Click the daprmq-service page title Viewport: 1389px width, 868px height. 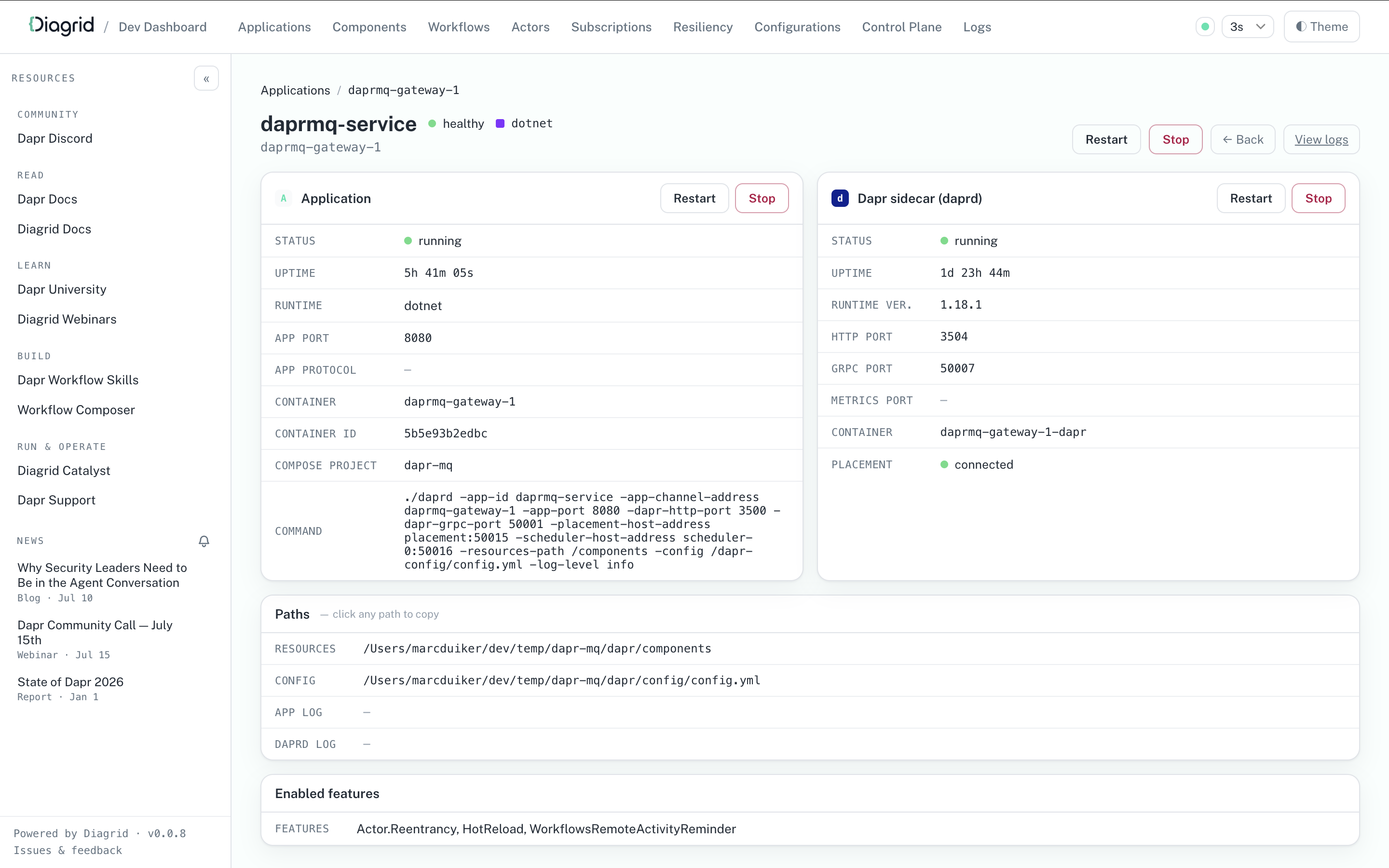338,123
